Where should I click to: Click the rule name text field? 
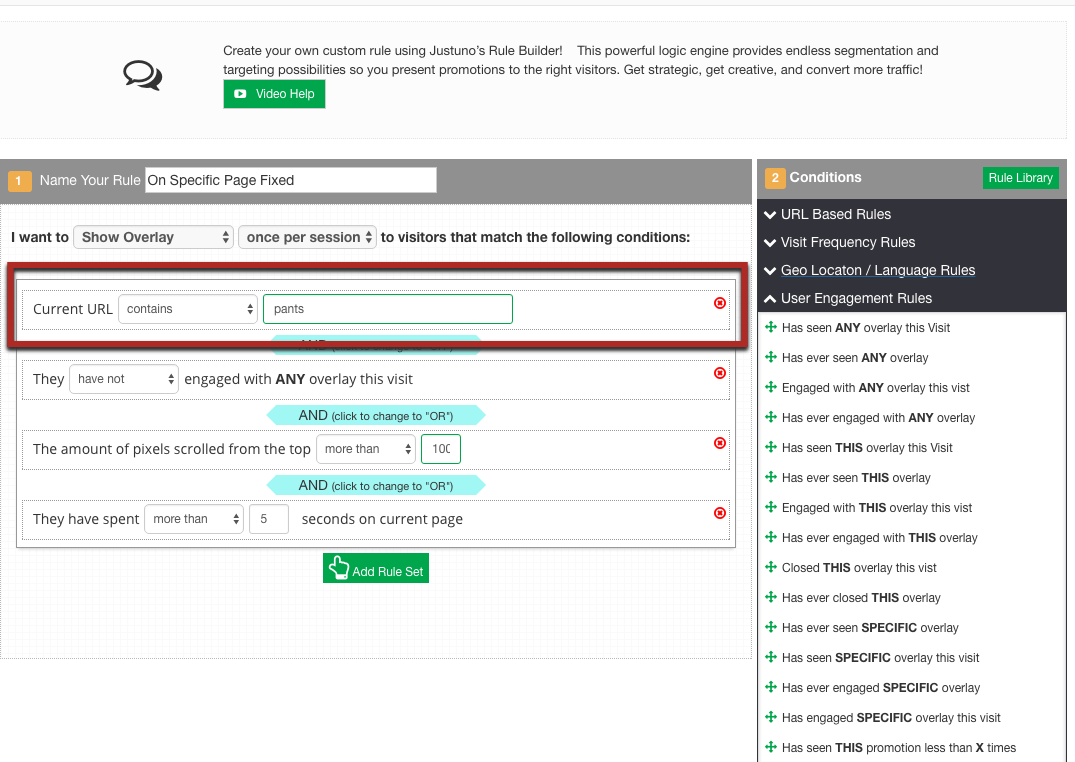tap(290, 180)
